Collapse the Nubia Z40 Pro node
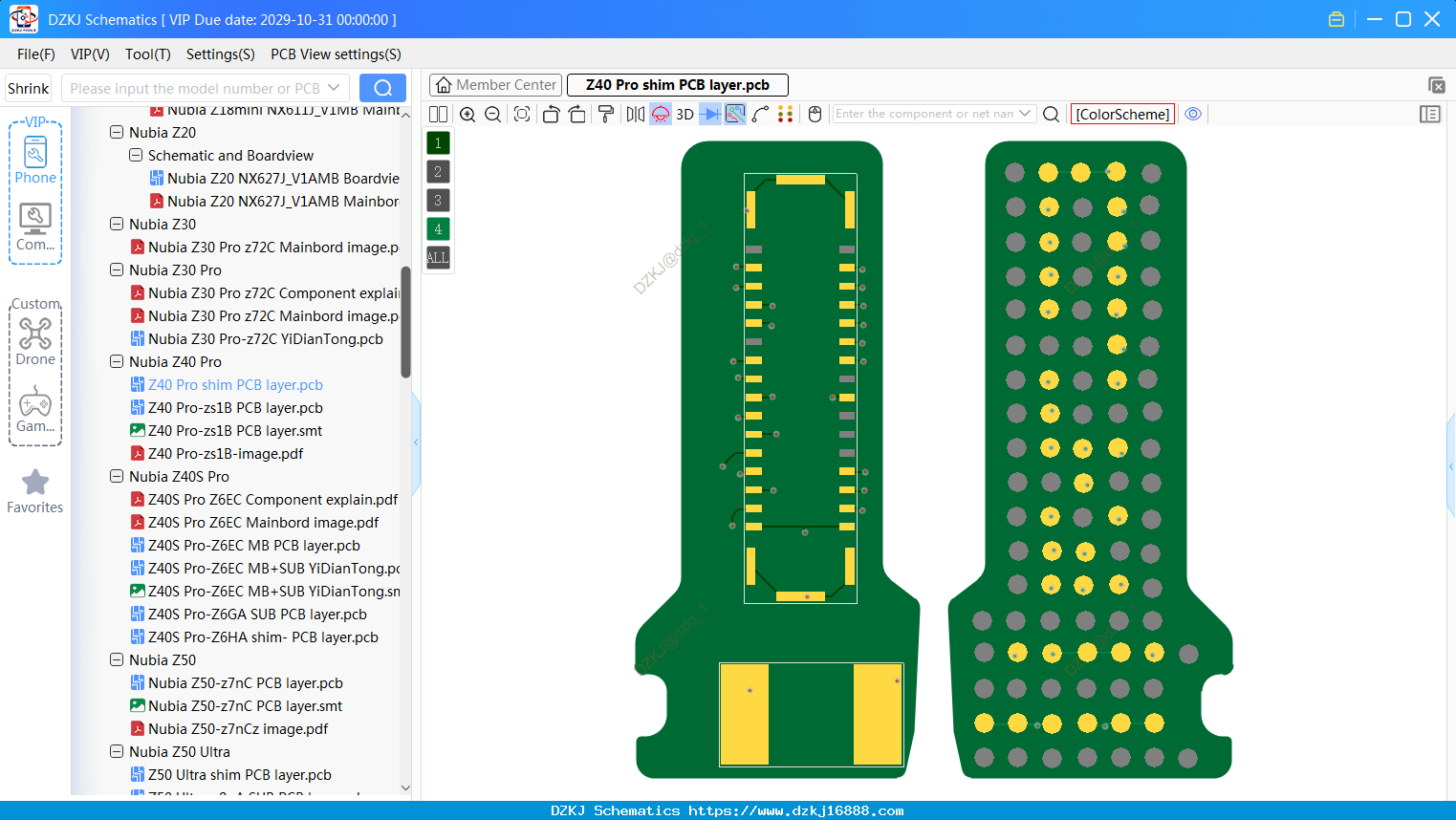The width and height of the screenshot is (1456, 820). click(117, 362)
